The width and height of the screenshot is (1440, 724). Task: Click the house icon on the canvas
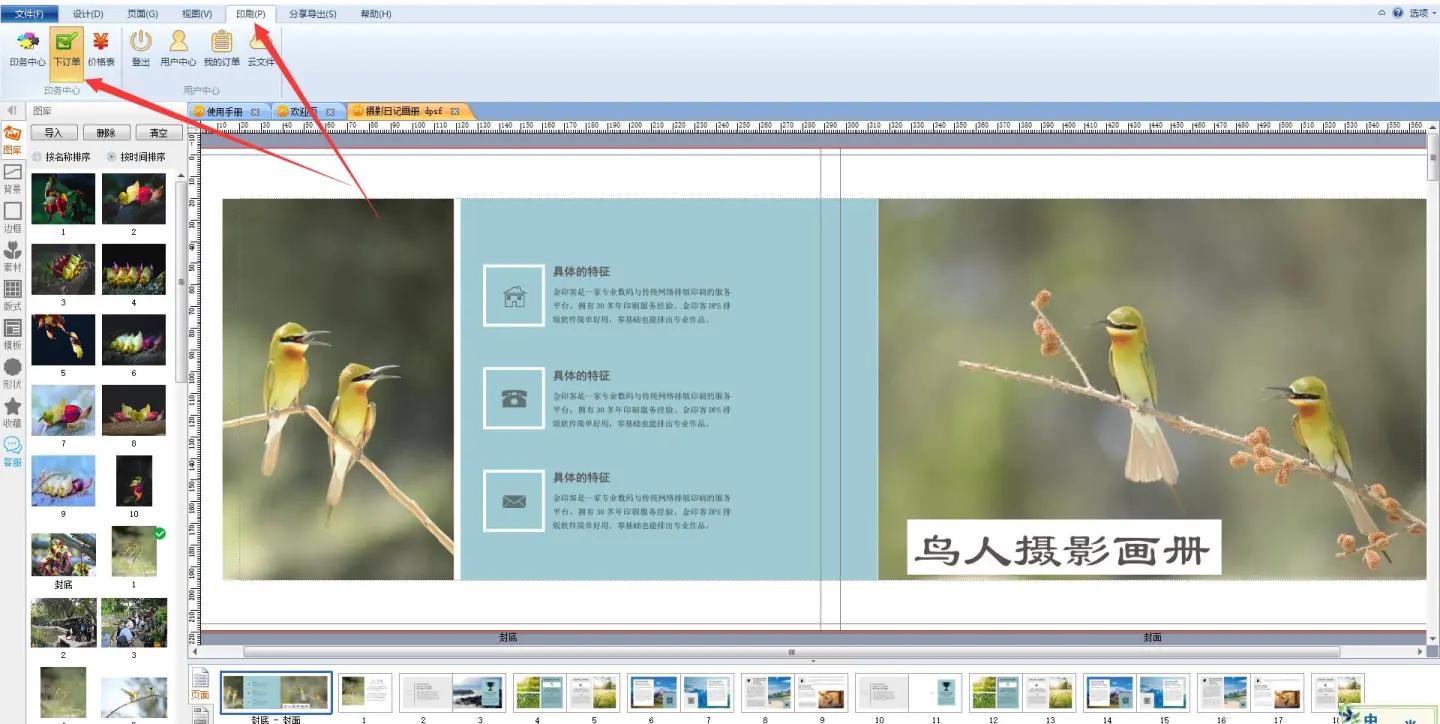514,296
